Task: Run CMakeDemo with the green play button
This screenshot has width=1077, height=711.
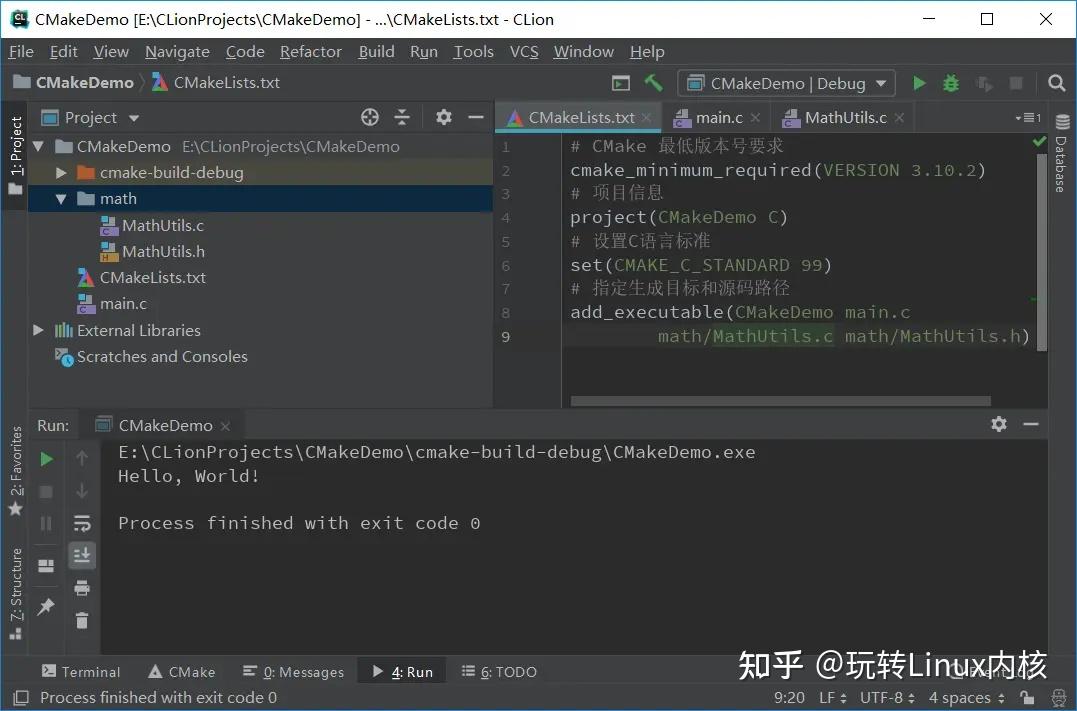Action: 919,83
